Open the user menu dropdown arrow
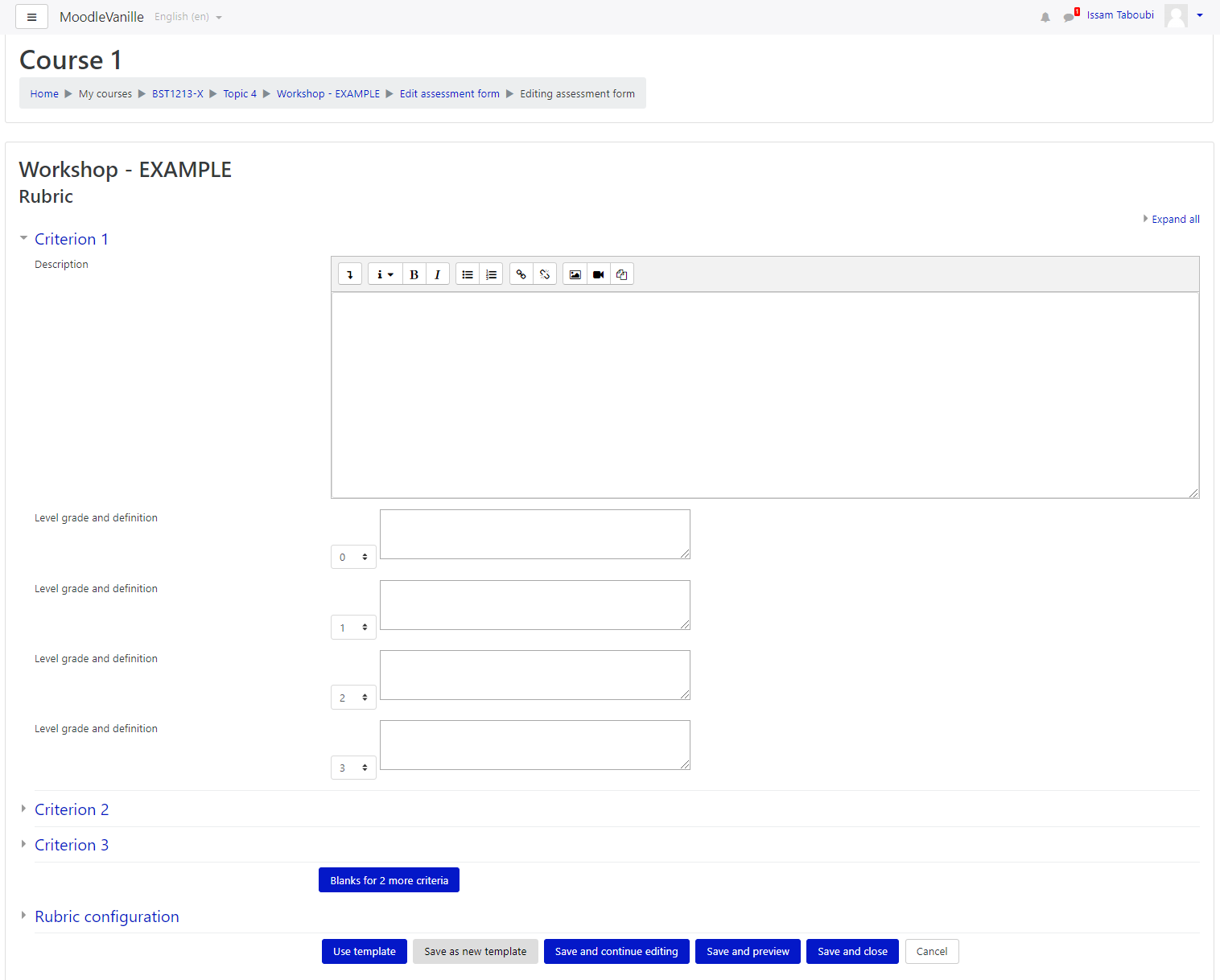 click(1200, 15)
